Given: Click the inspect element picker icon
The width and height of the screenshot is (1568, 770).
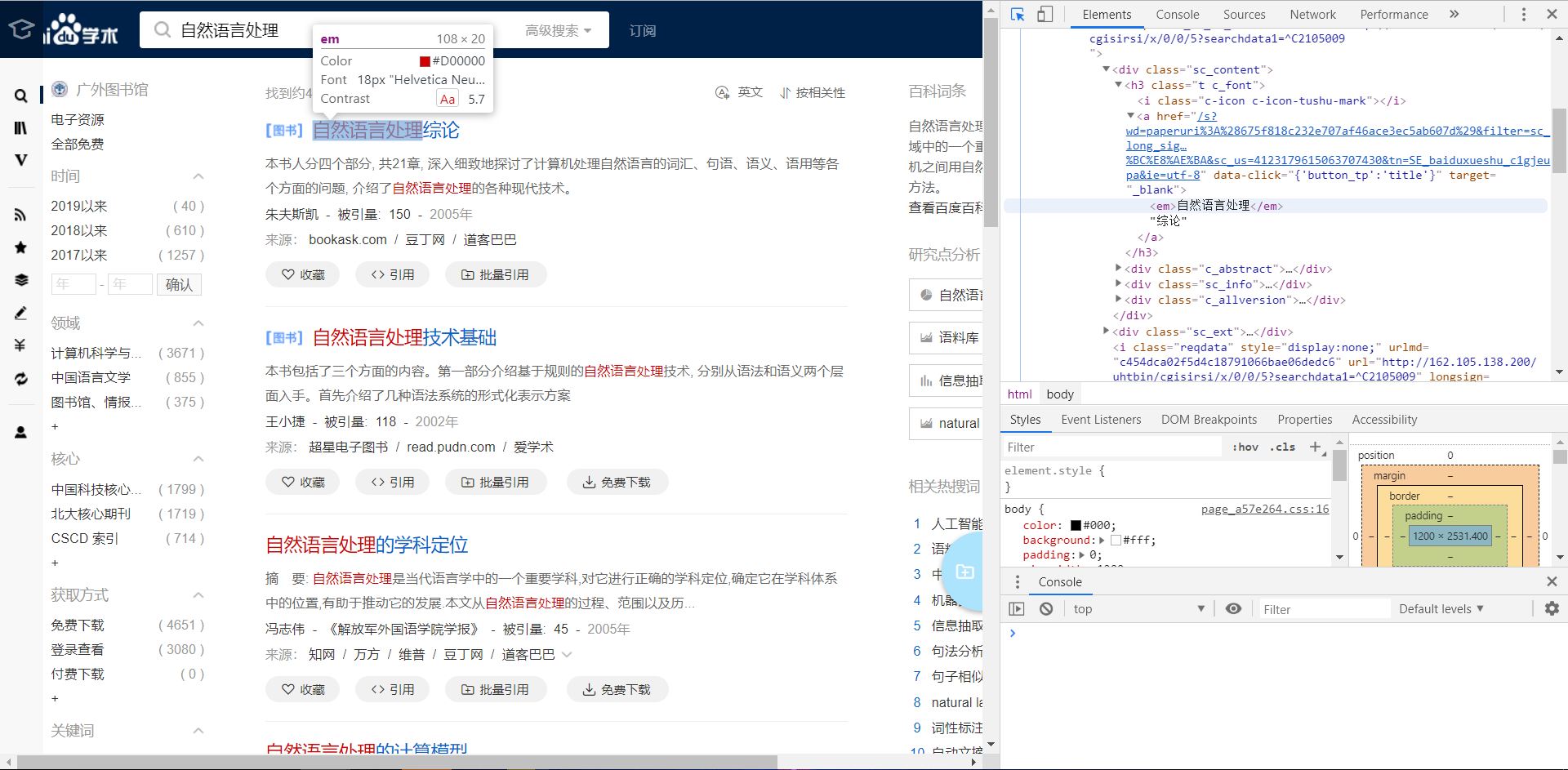Looking at the screenshot, I should (1018, 14).
